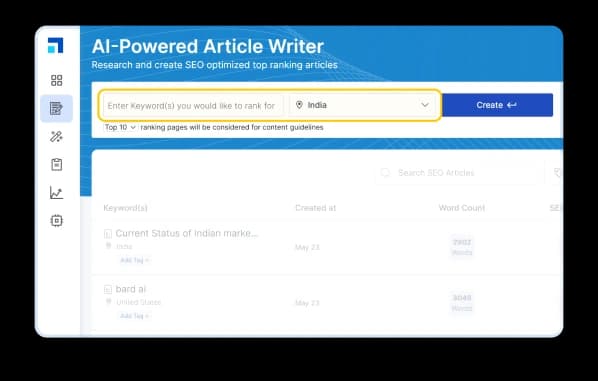Focus the keyword input field

pos(193,106)
